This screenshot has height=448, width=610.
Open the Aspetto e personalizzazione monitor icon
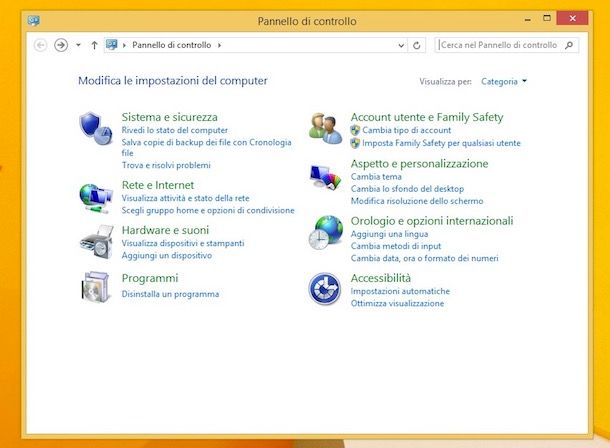(x=325, y=177)
